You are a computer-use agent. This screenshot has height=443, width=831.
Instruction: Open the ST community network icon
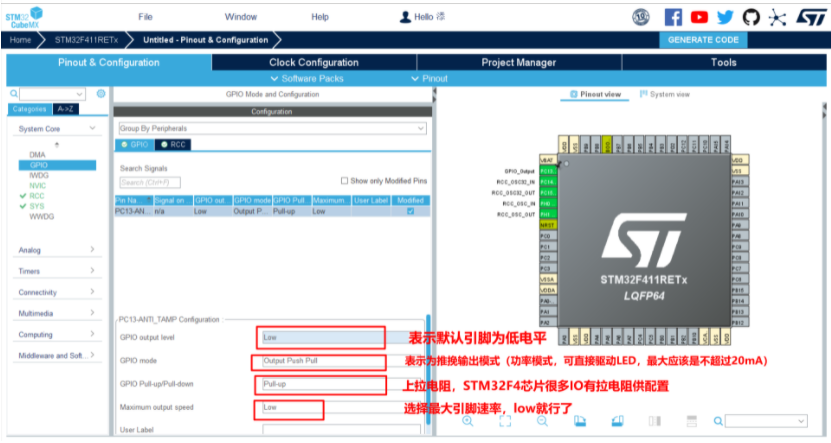[777, 17]
